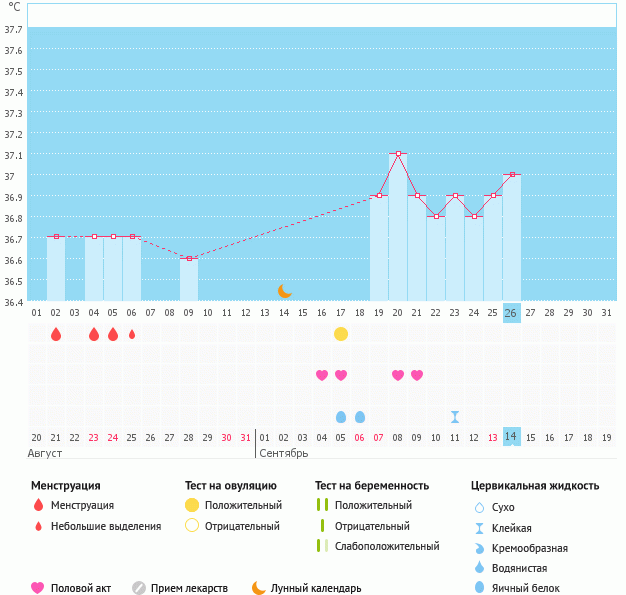
Task: Click the light blue temperature bar for day 19
Action: (379, 250)
